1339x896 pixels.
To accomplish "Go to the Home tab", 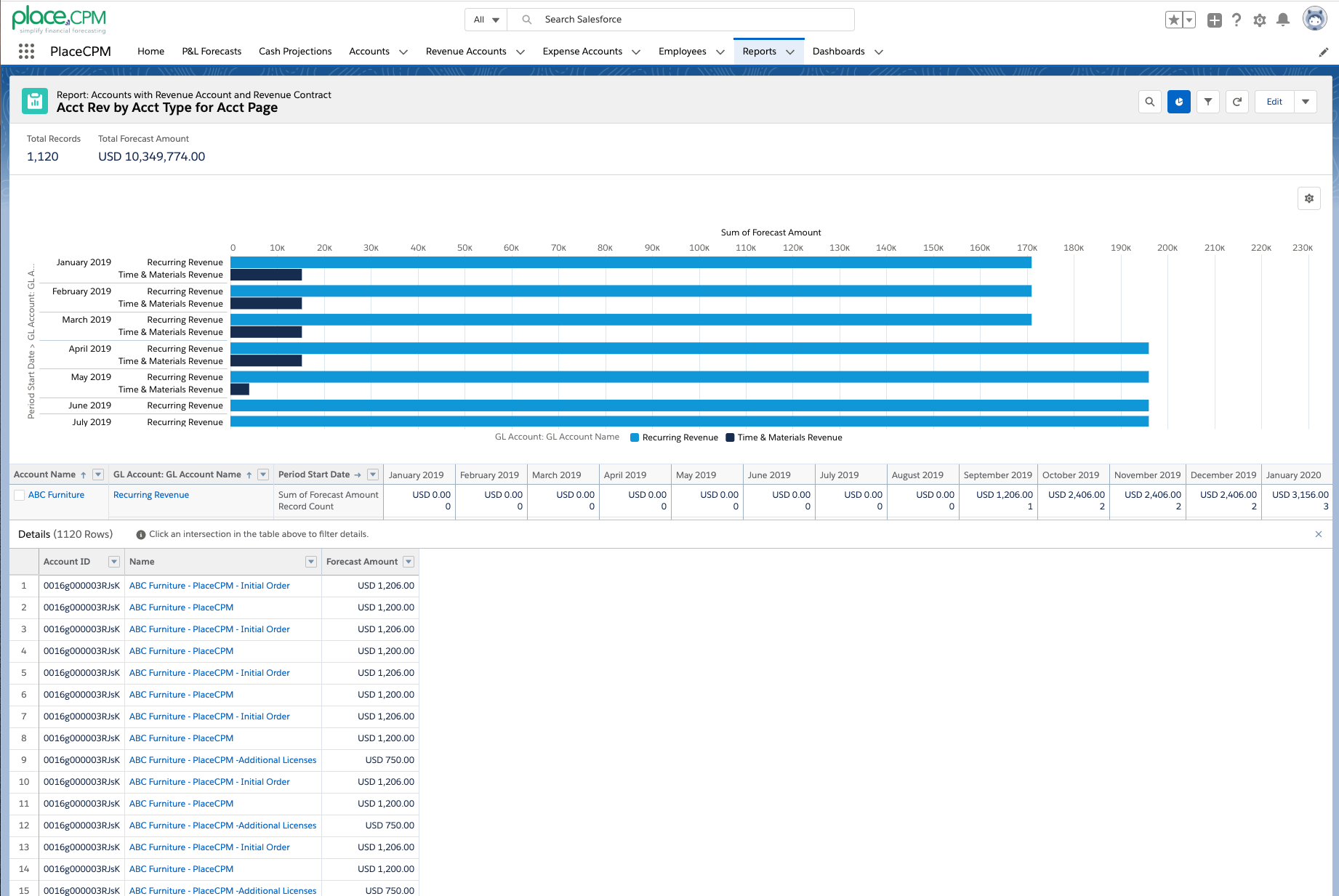I will point(150,52).
